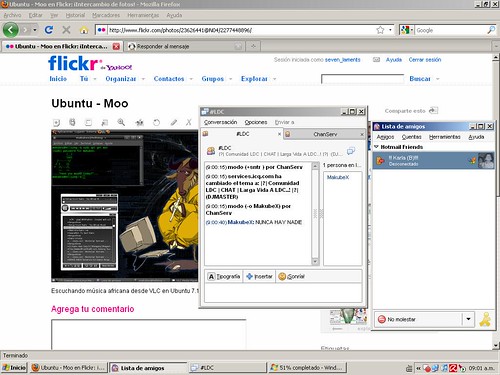
Task: Open the Organizar dropdown arrow
Action: pyautogui.click(x=143, y=79)
